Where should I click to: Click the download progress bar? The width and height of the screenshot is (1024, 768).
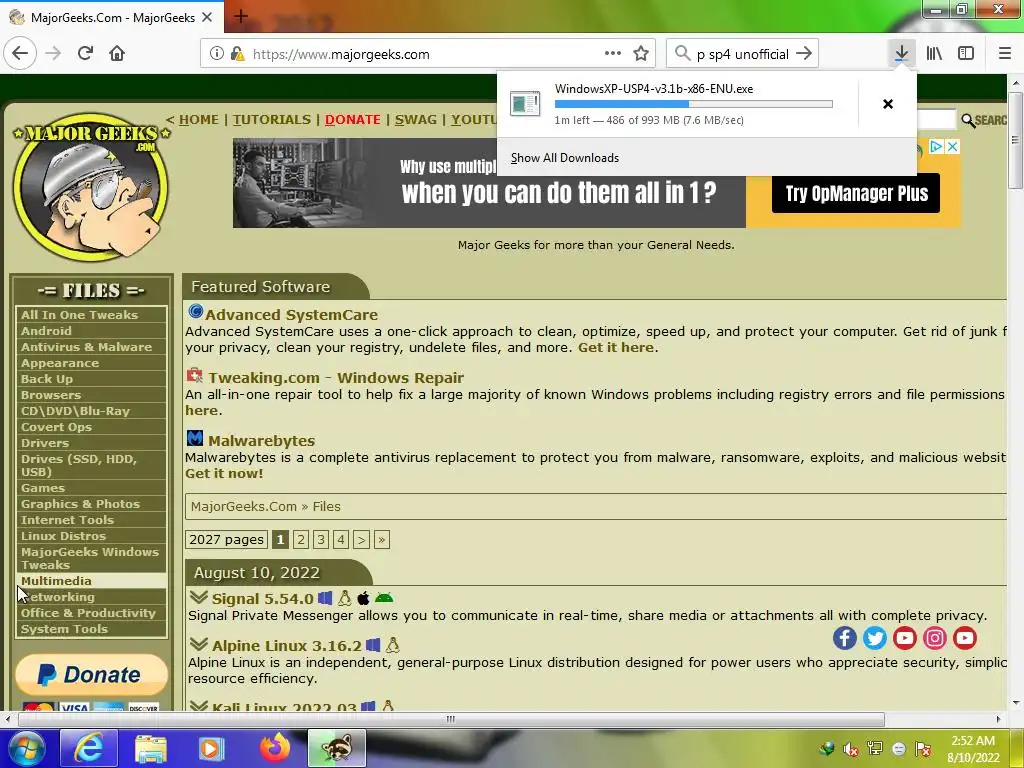click(694, 104)
